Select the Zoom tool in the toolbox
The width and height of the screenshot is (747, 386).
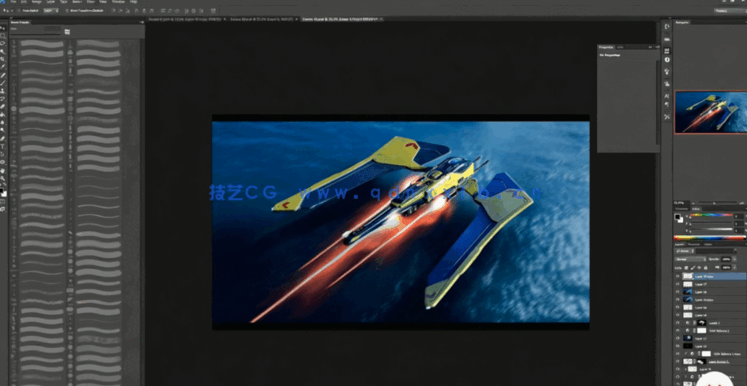pyautogui.click(x=3, y=178)
